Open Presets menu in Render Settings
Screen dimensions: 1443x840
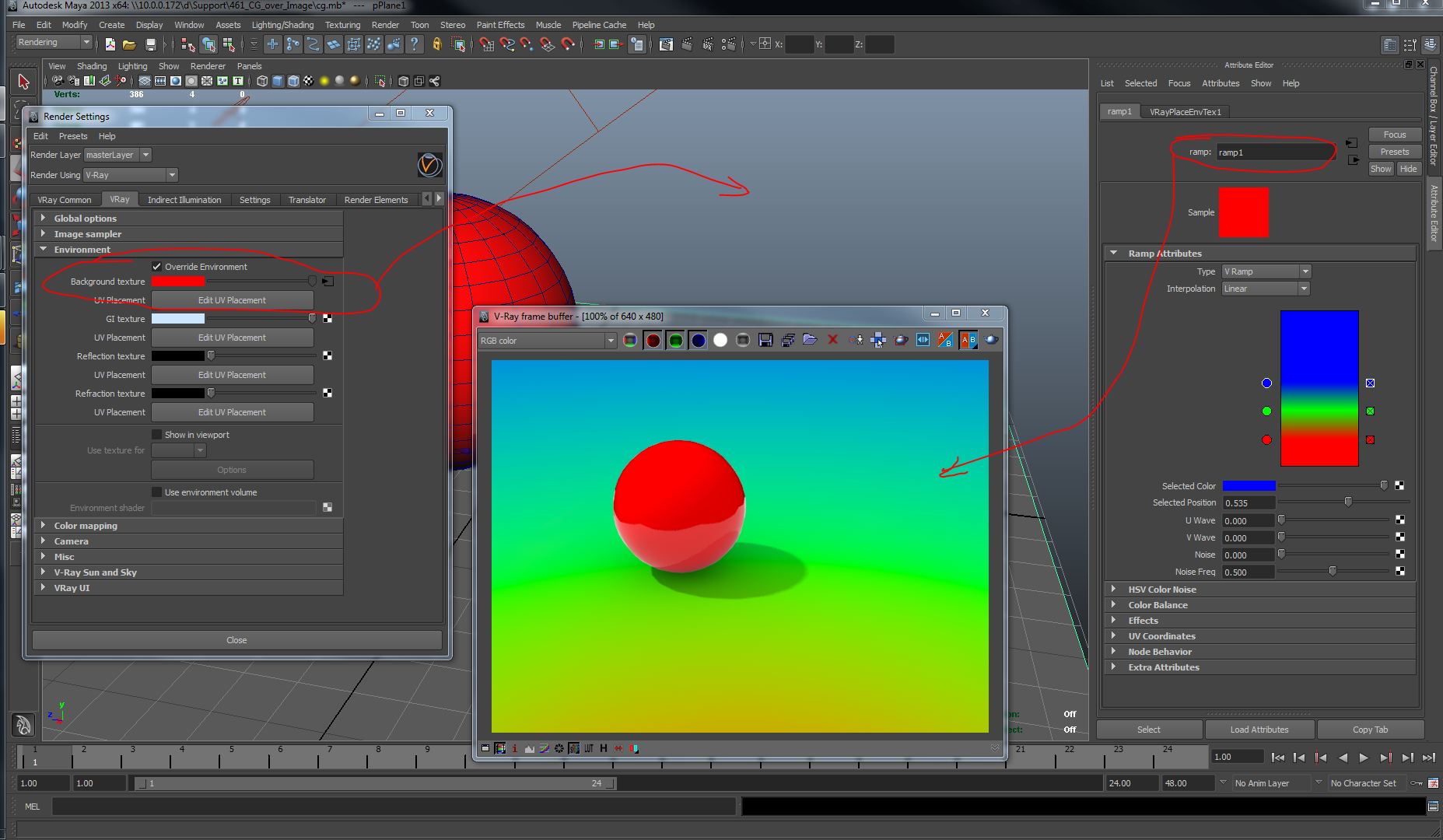(73, 136)
